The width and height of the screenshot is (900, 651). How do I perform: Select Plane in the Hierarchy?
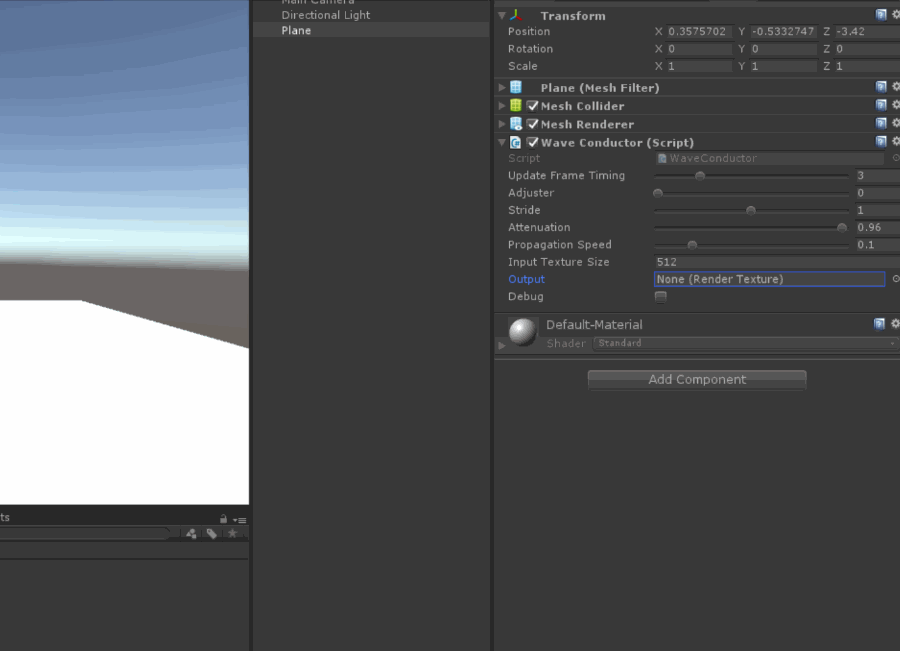[296, 30]
